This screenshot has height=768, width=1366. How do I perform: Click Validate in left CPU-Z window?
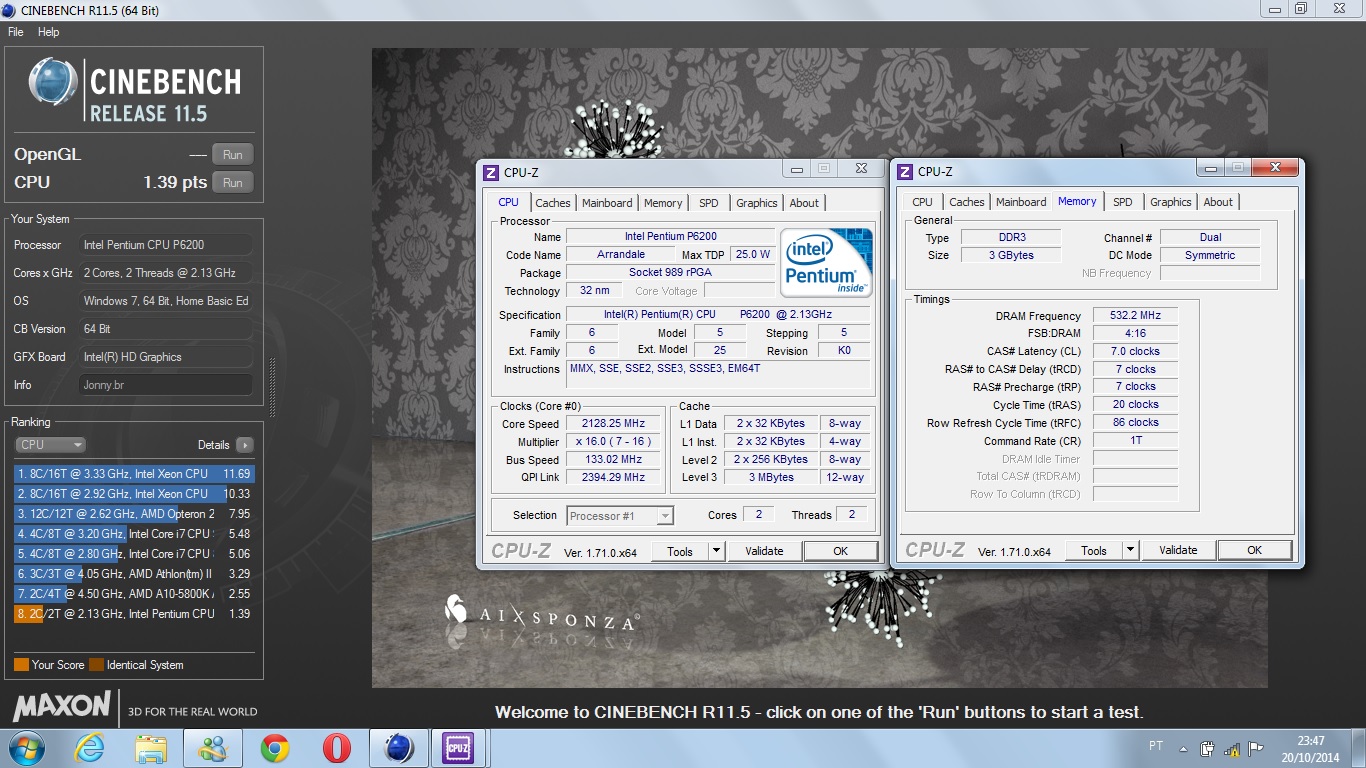point(764,551)
